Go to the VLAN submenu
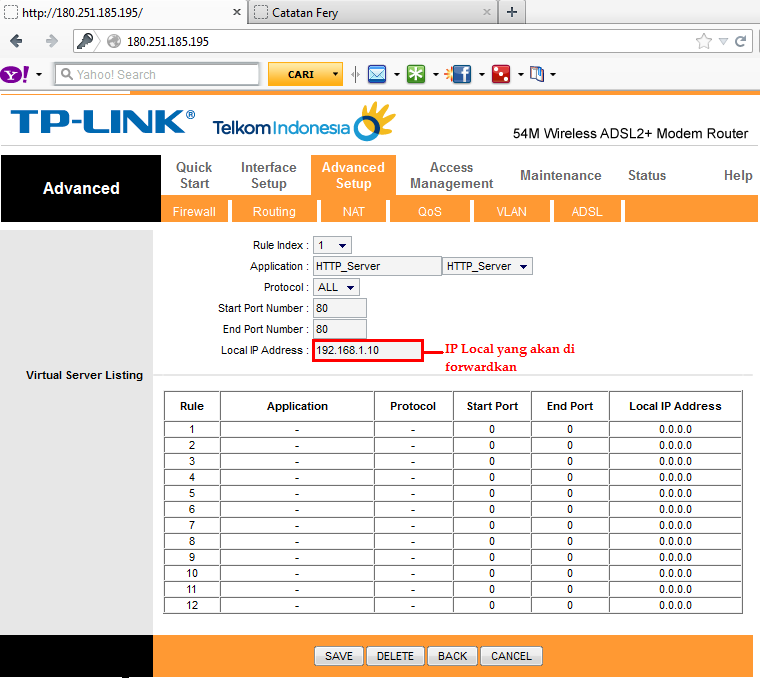This screenshot has width=760, height=679. click(x=511, y=212)
